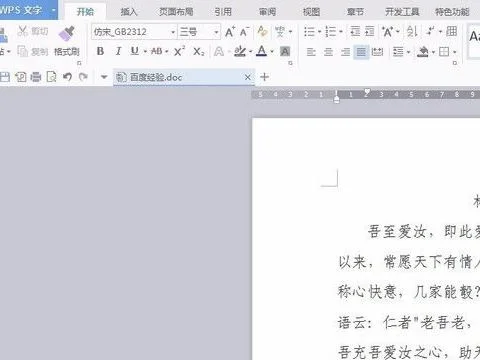480x360 pixels.
Task: Apply text effect outline A icon
Action: [x=219, y=51]
